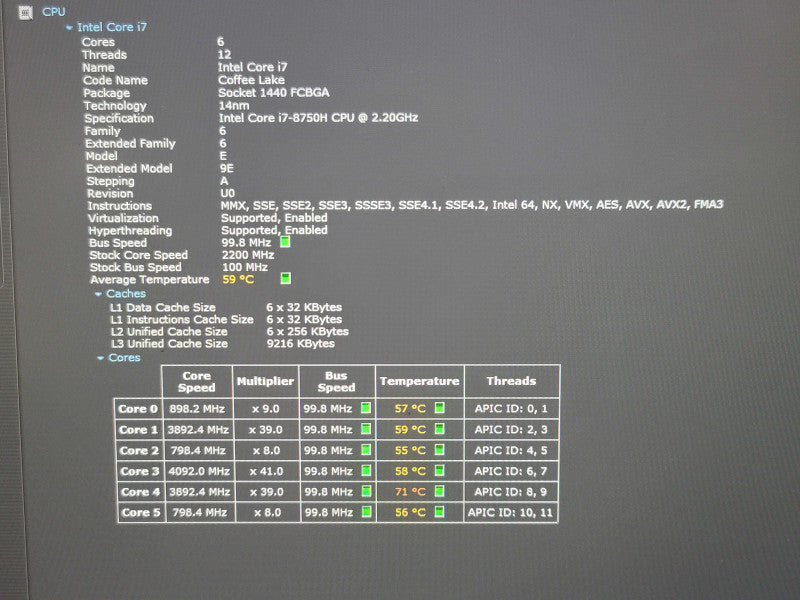Click the 55 °C temperature value
The height and width of the screenshot is (600, 800).
[x=410, y=451]
